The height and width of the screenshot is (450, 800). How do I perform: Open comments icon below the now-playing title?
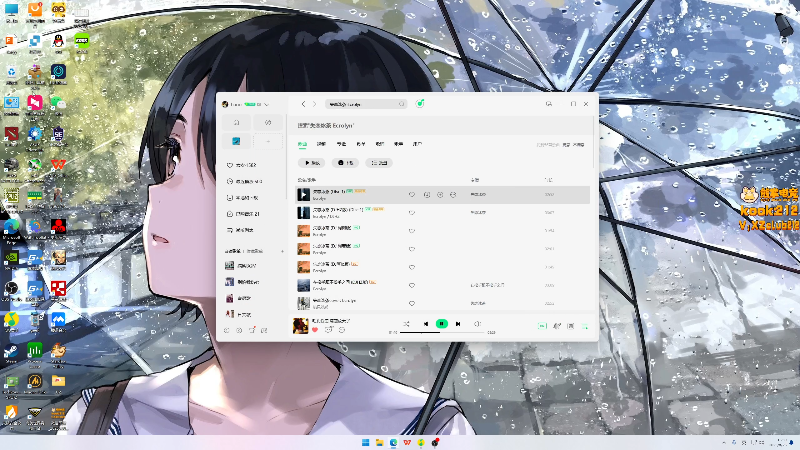pyautogui.click(x=329, y=330)
